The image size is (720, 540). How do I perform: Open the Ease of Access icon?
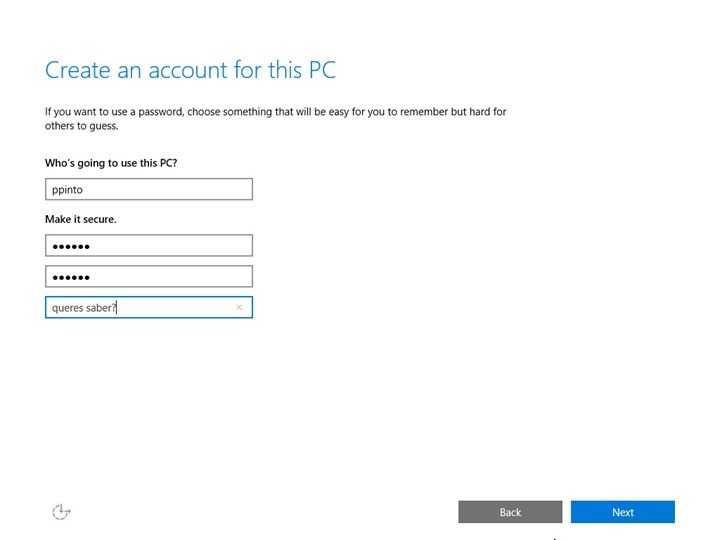(61, 512)
